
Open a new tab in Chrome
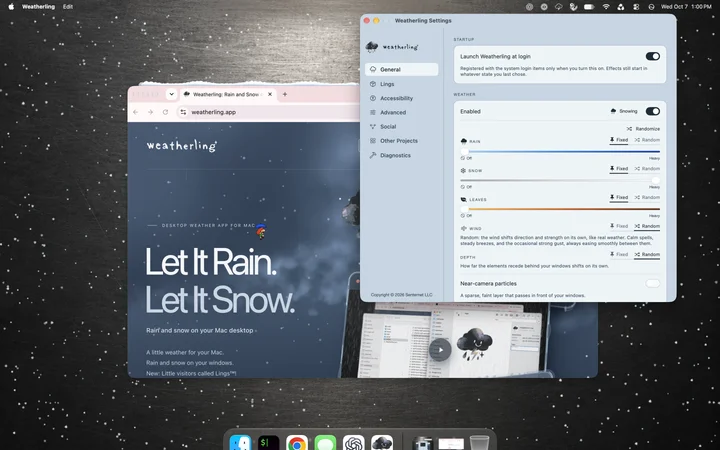285,94
